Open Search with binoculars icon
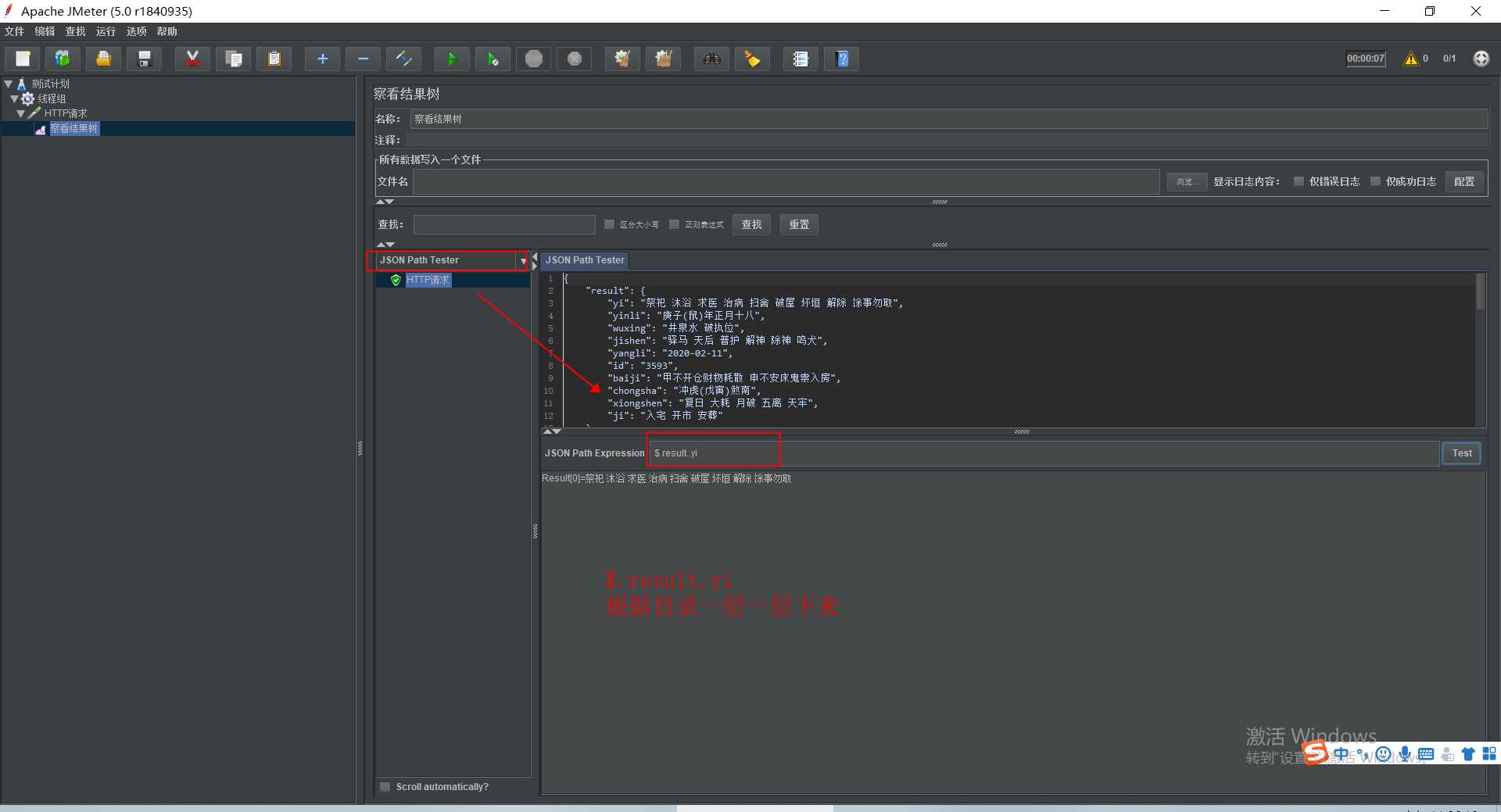The height and width of the screenshot is (812, 1501). point(711,59)
